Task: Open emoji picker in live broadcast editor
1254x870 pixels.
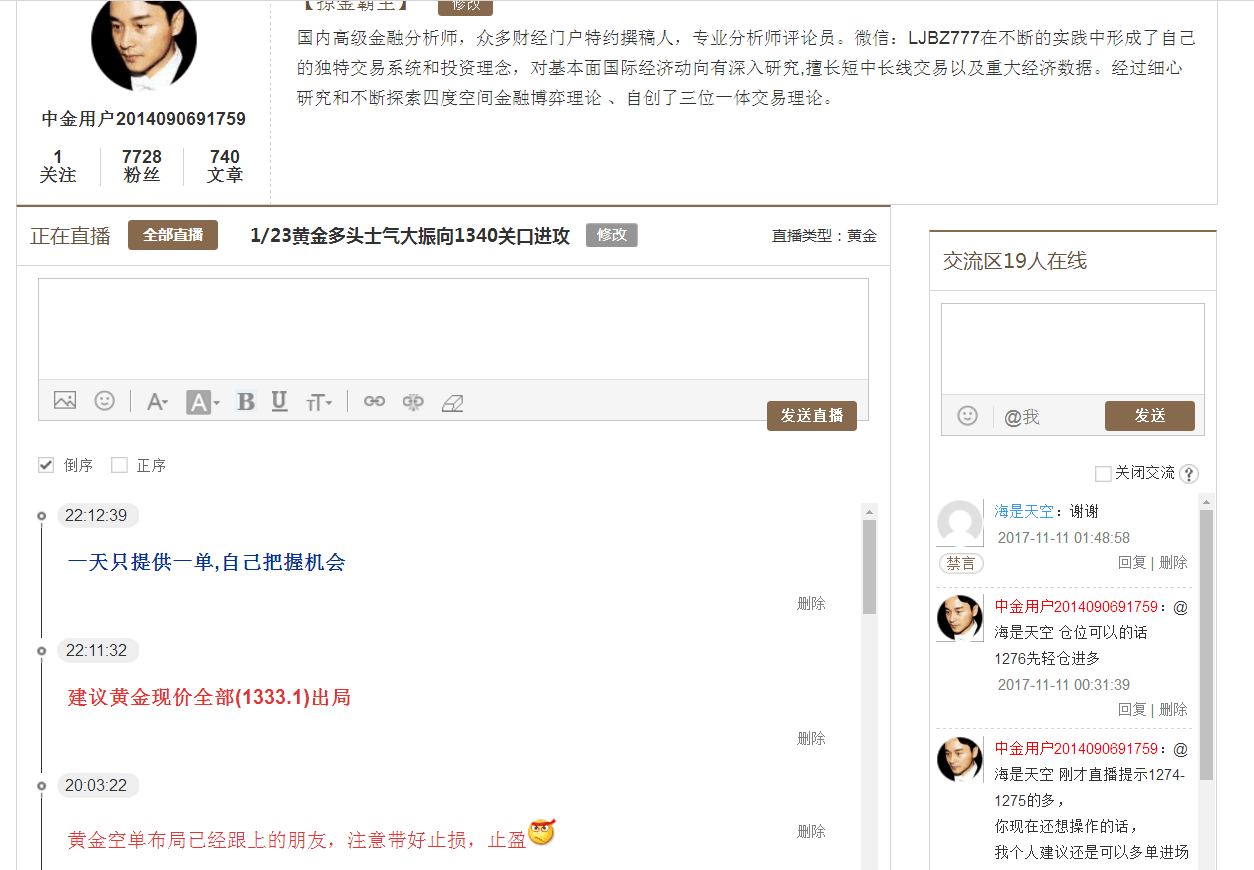Action: click(x=104, y=401)
